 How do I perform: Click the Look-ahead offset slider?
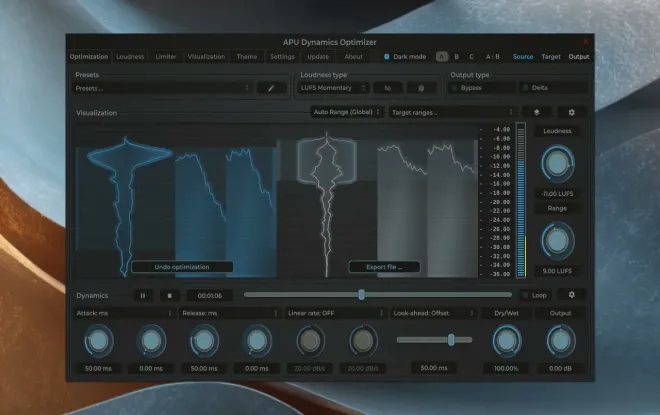[x=434, y=340]
